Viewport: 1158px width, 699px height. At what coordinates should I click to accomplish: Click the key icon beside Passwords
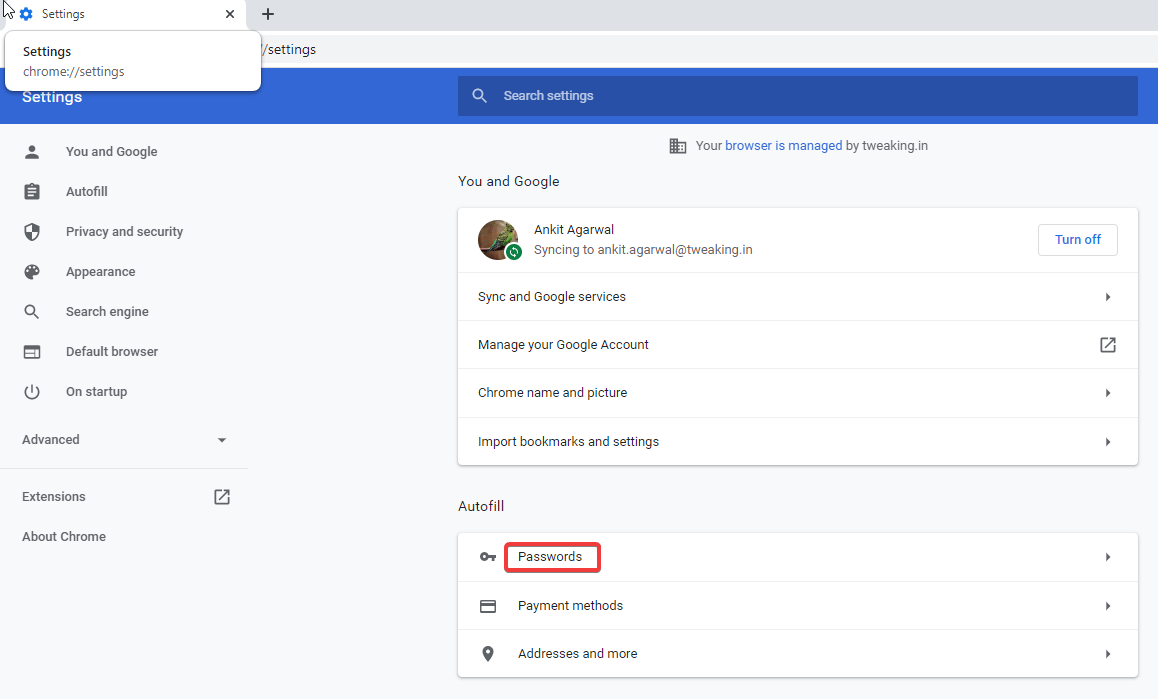point(488,557)
